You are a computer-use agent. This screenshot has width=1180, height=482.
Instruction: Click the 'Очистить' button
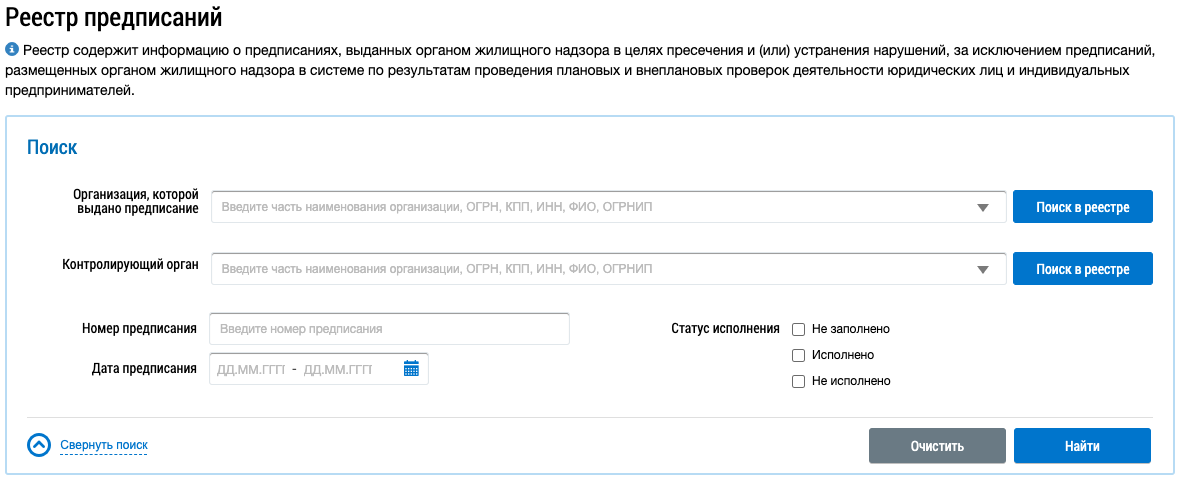tap(937, 446)
